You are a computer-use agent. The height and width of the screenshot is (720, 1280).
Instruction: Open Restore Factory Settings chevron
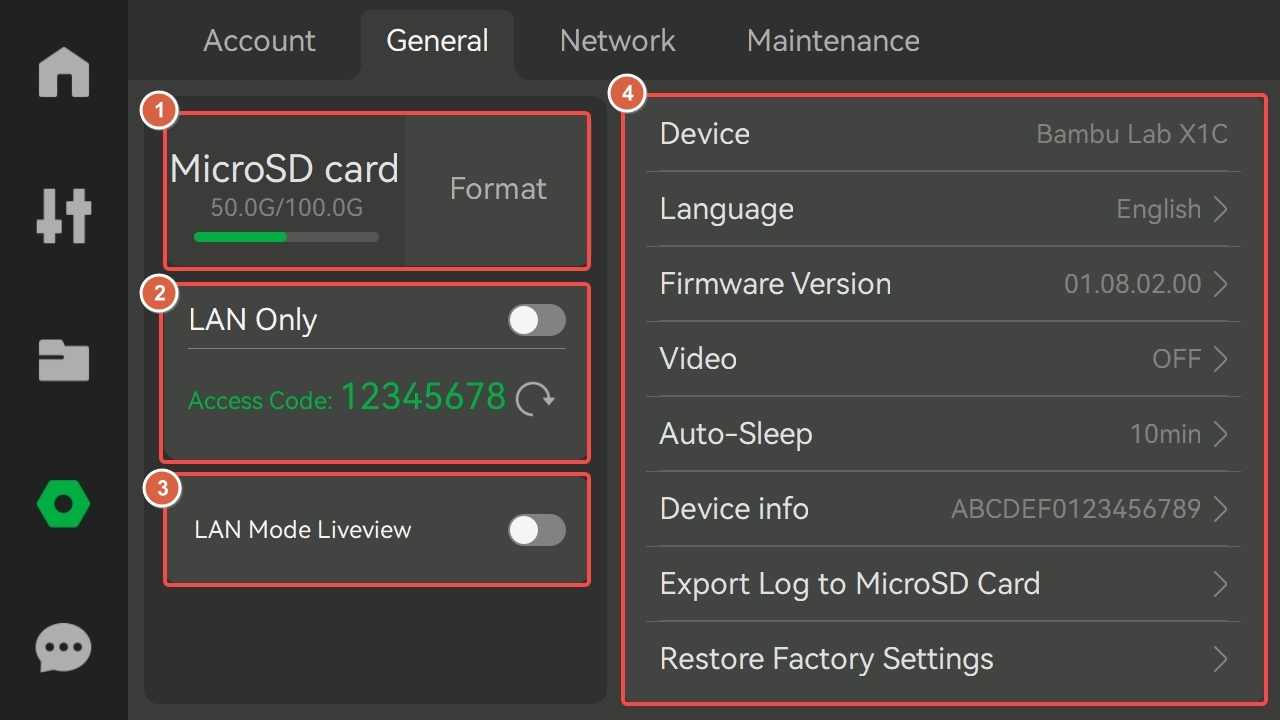[1220, 659]
